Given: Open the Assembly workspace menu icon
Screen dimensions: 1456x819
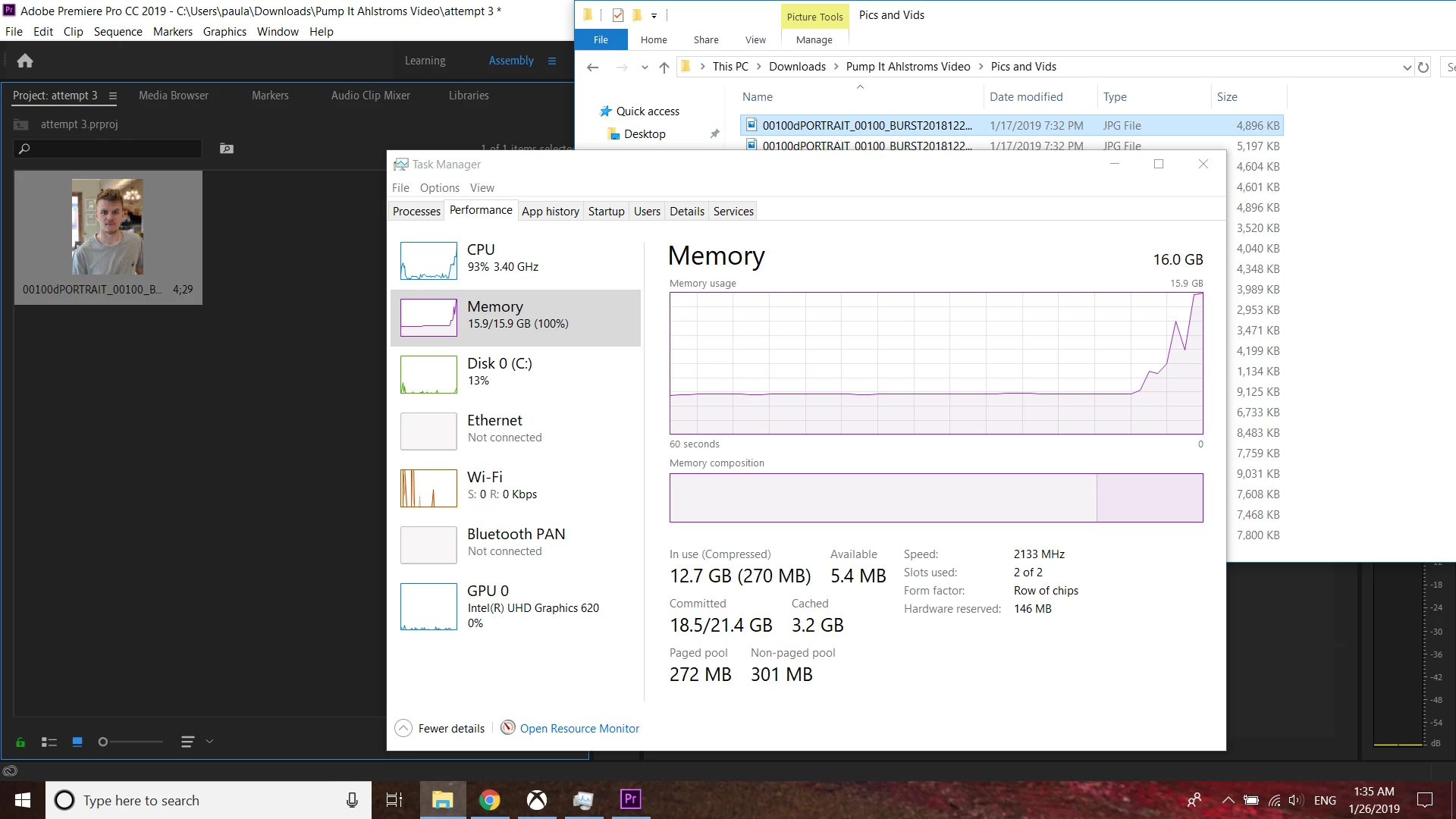Looking at the screenshot, I should coord(552,61).
